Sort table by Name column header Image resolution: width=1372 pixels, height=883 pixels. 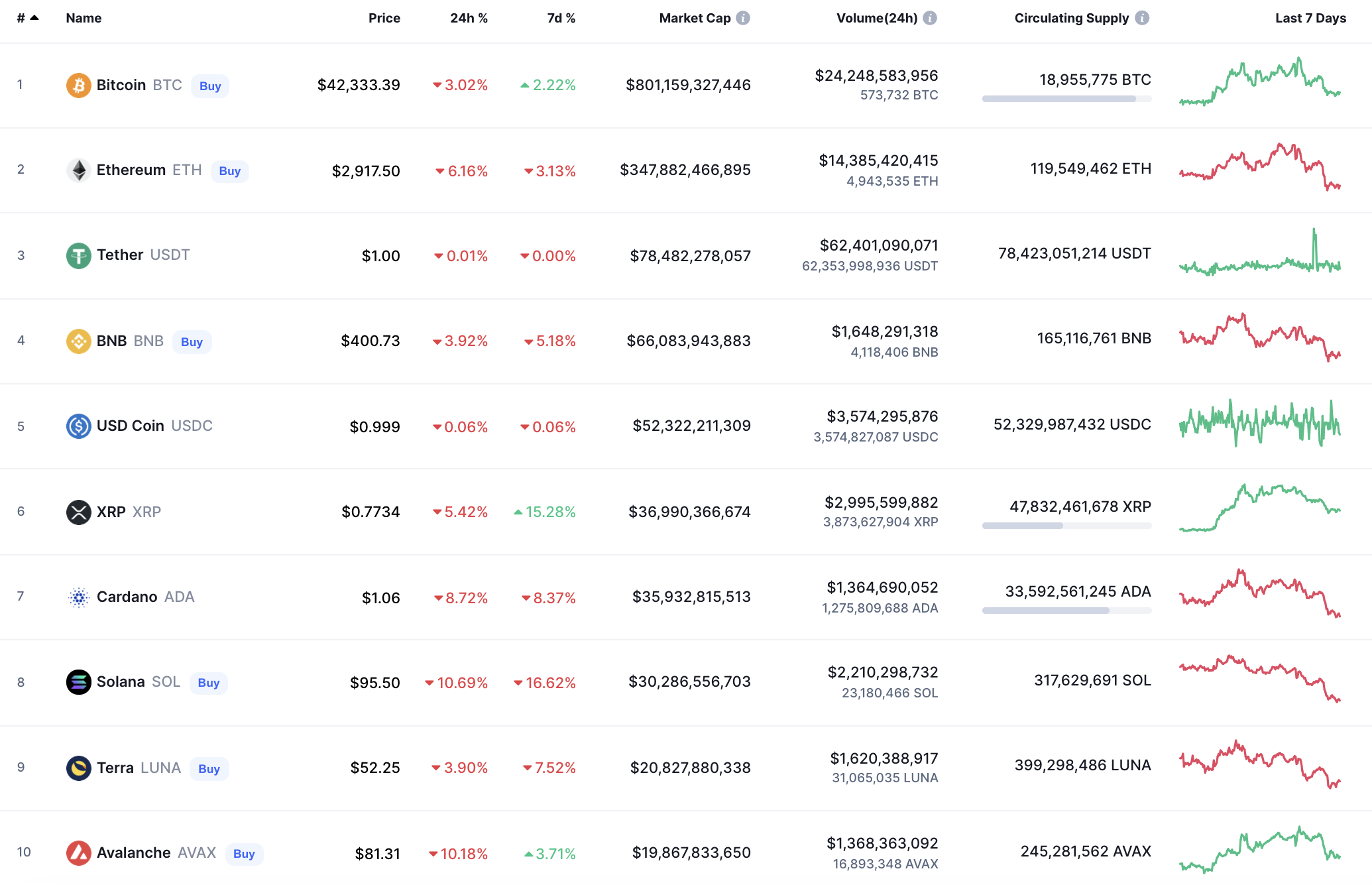(x=84, y=18)
